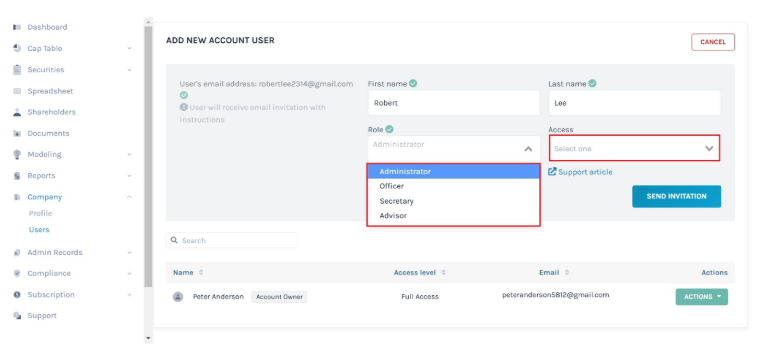Select Secretary from the Role list
This screenshot has width=762, height=363.
[x=453, y=201]
